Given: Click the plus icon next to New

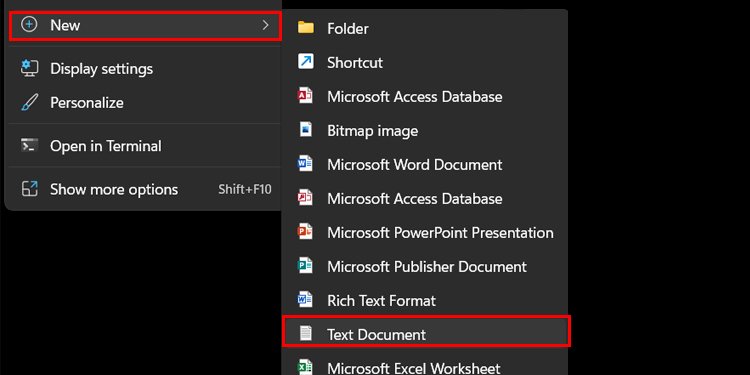Looking at the screenshot, I should pos(30,24).
